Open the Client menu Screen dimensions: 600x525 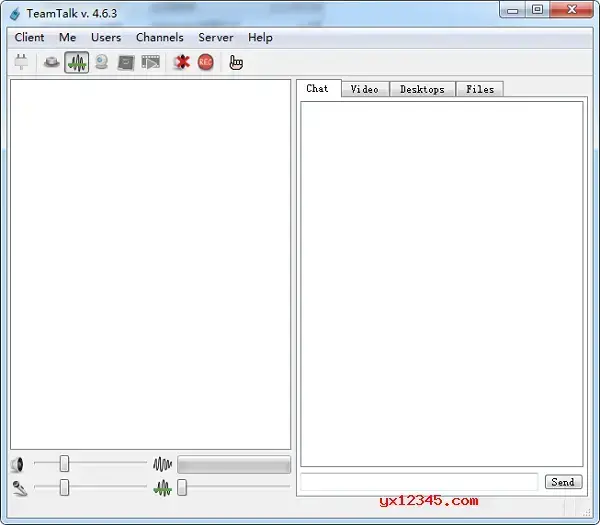point(29,38)
